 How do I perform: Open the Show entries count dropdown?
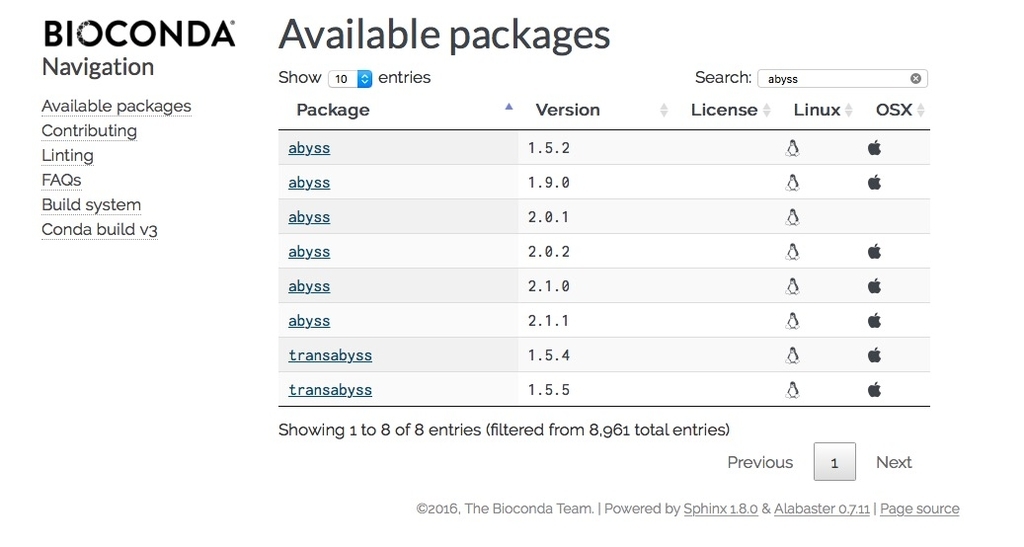[x=350, y=78]
